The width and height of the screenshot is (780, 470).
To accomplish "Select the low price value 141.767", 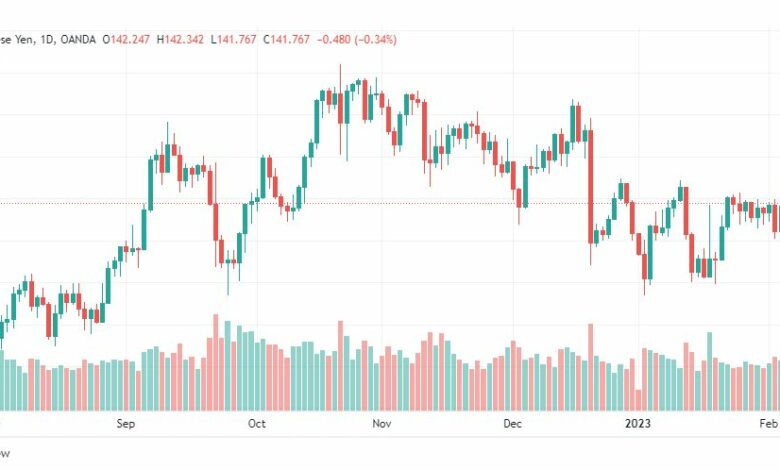I will (237, 39).
